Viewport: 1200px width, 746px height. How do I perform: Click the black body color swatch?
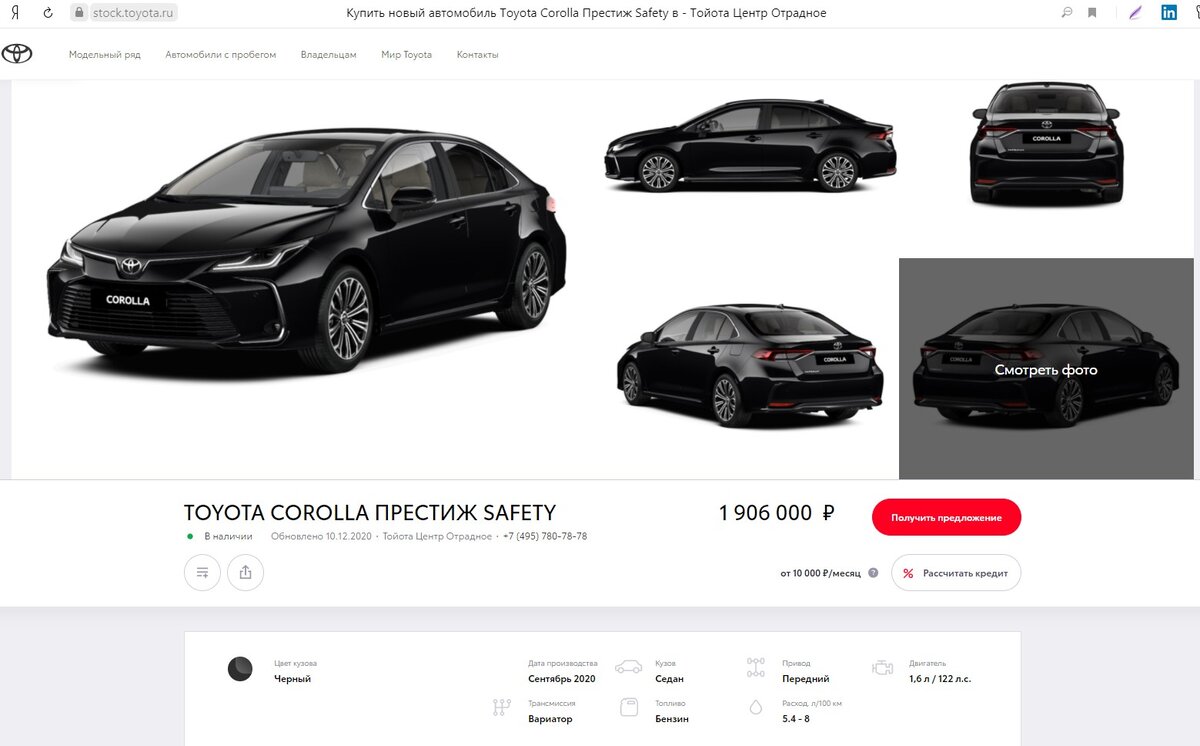pos(240,669)
